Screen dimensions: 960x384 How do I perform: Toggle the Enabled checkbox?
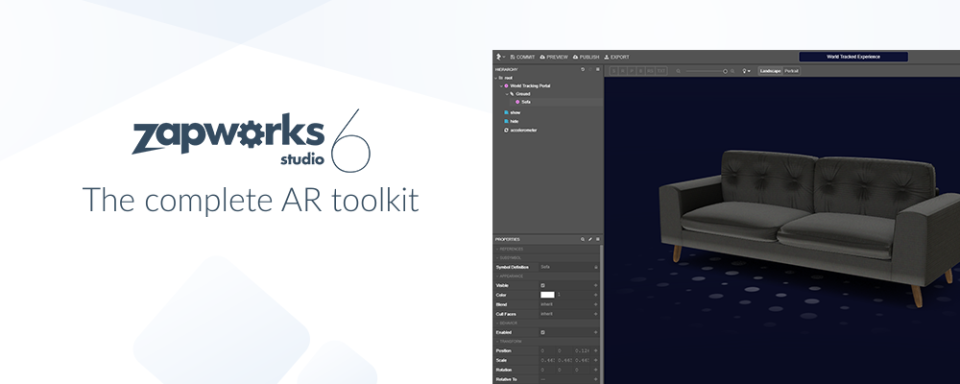click(x=542, y=332)
